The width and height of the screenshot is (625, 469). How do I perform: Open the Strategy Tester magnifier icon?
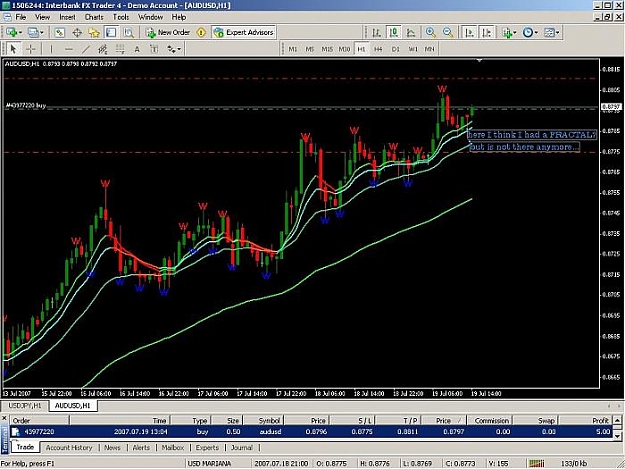pyautogui.click(x=128, y=32)
